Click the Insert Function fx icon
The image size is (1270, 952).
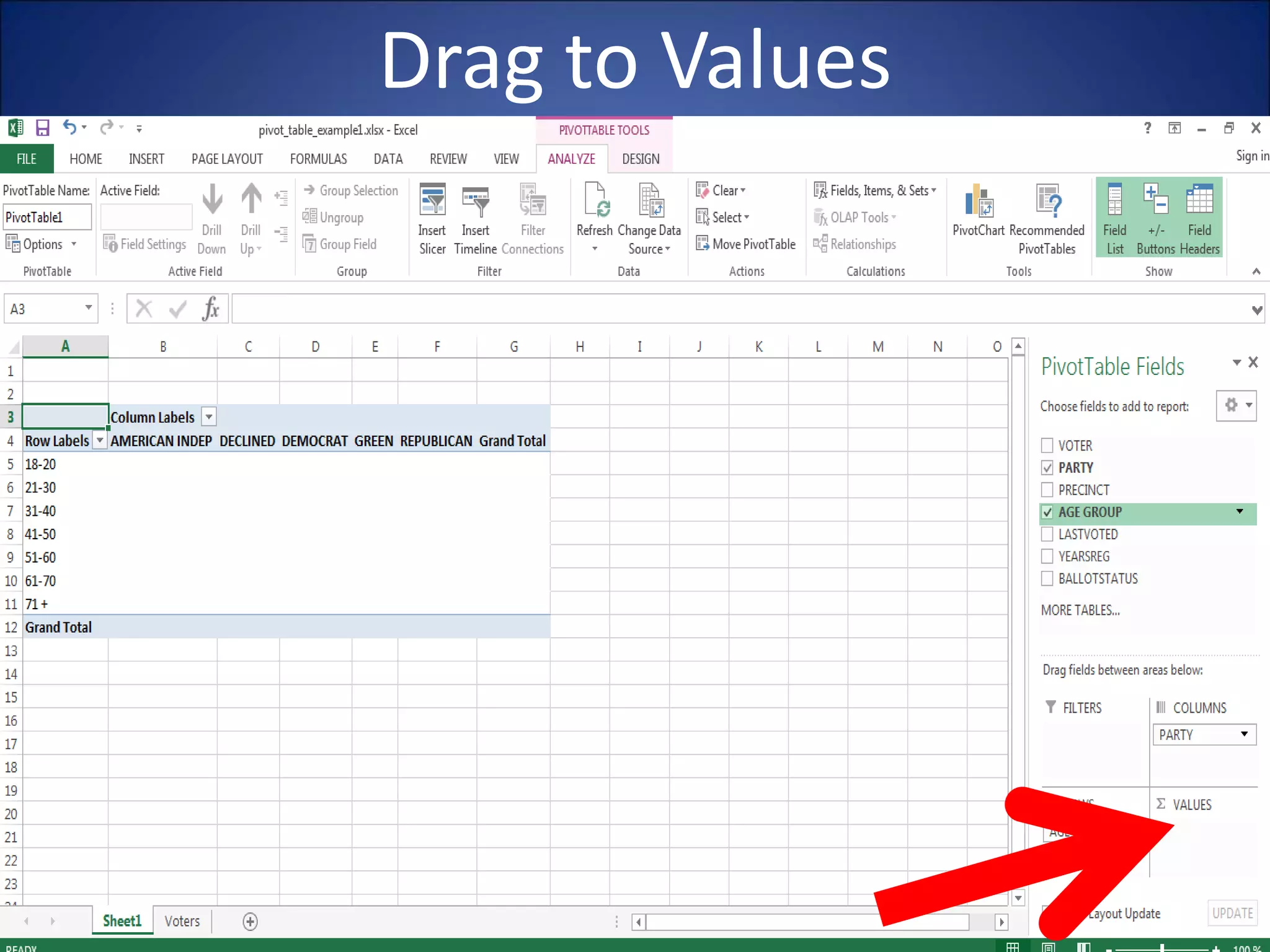point(211,309)
